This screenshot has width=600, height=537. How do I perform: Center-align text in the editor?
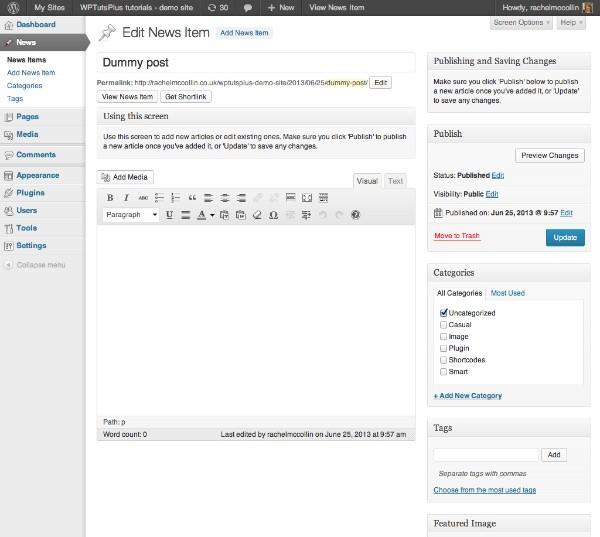225,198
